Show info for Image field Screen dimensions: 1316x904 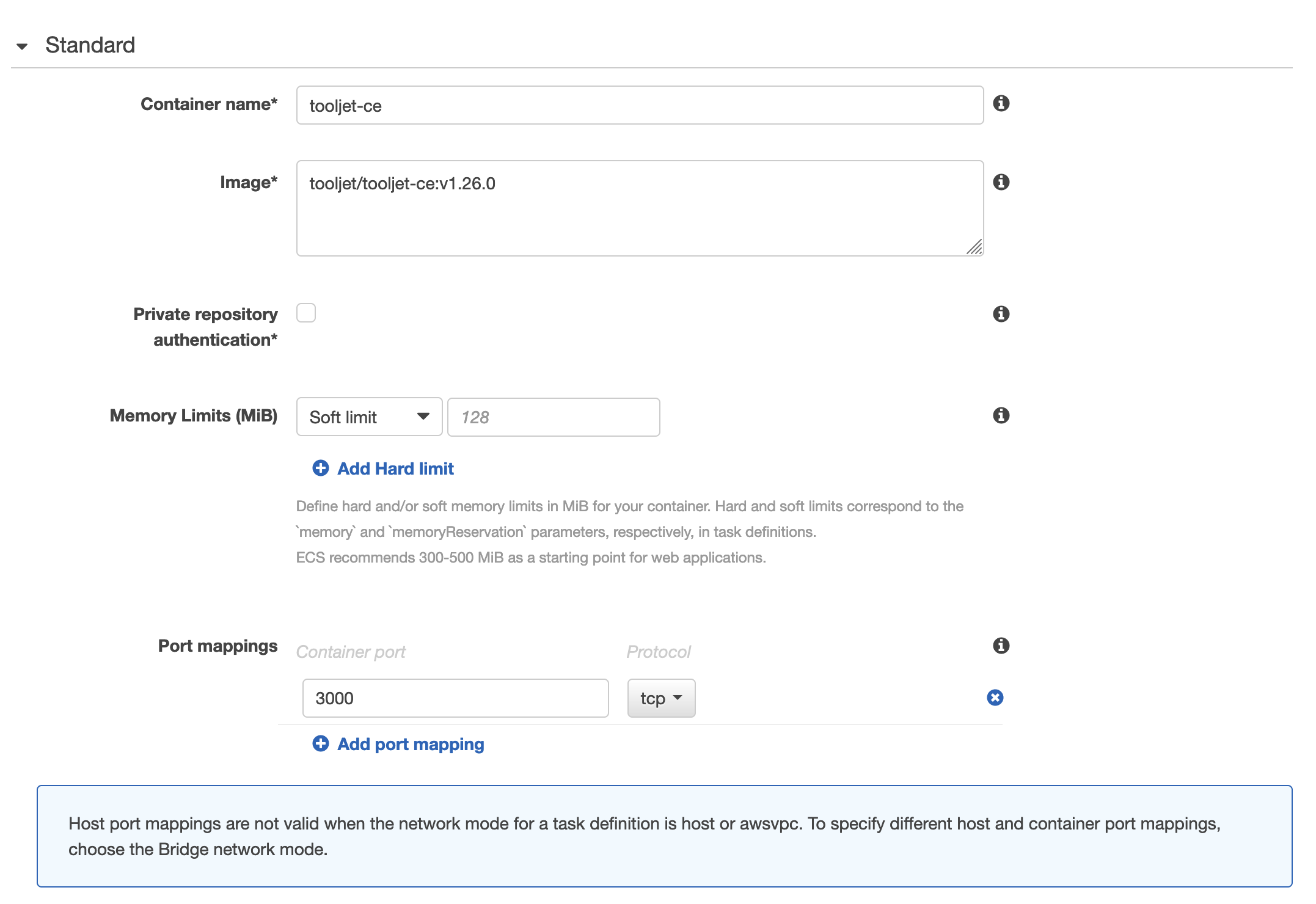tap(1001, 182)
